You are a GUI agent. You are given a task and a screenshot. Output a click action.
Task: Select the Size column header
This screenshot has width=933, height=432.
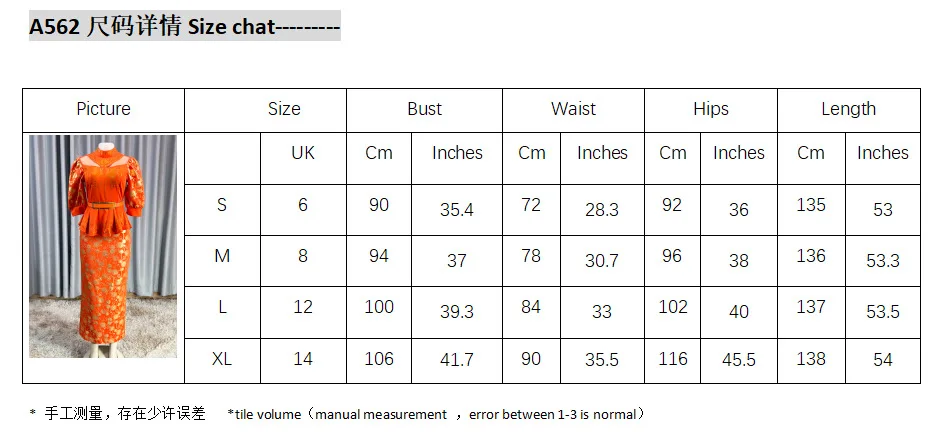(x=284, y=109)
